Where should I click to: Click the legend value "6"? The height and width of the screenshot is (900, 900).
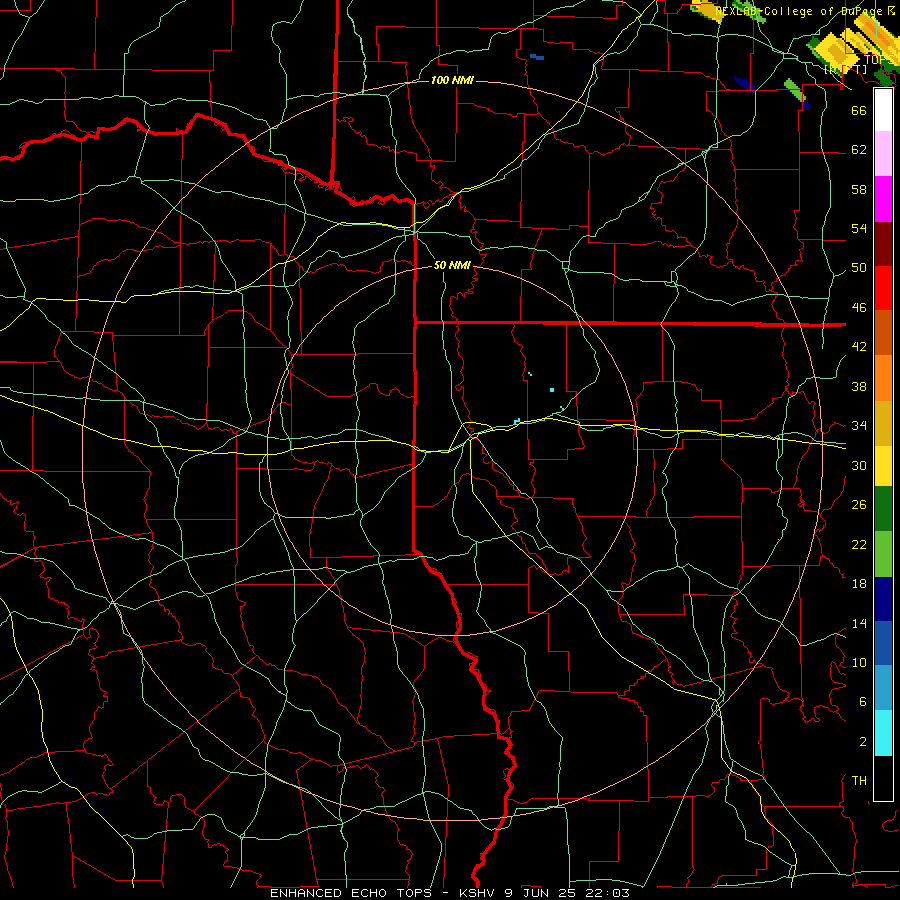(862, 702)
